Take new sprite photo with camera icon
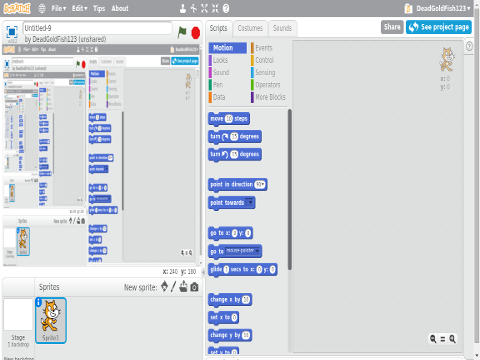The image size is (480, 360). pos(194,287)
